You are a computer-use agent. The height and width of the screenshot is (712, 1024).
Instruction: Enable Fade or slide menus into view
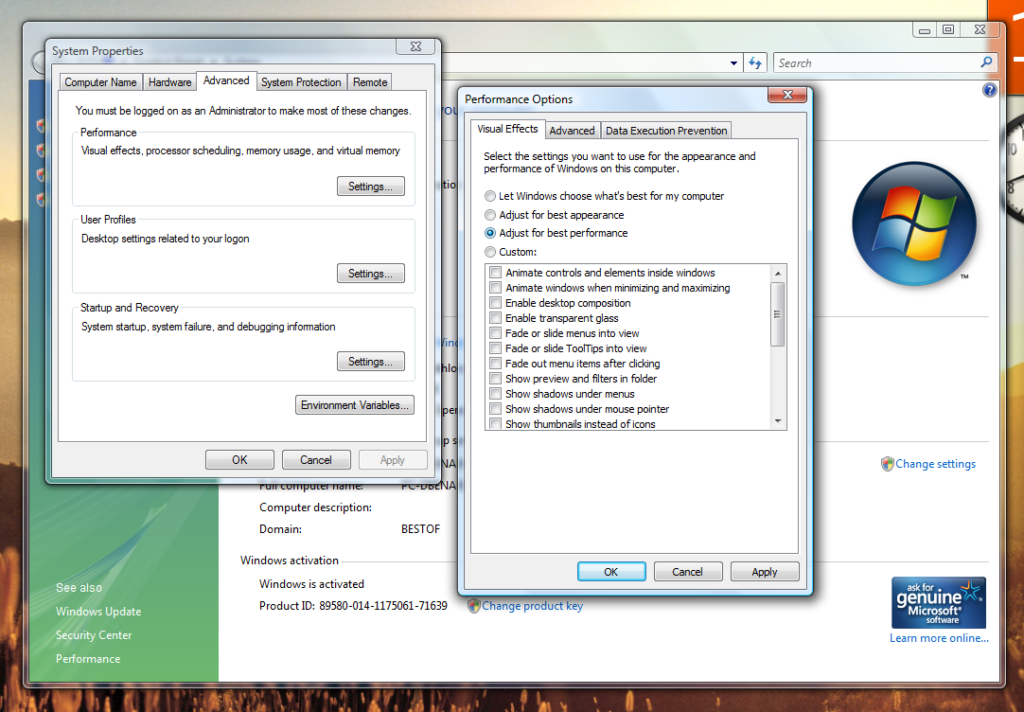[x=496, y=333]
